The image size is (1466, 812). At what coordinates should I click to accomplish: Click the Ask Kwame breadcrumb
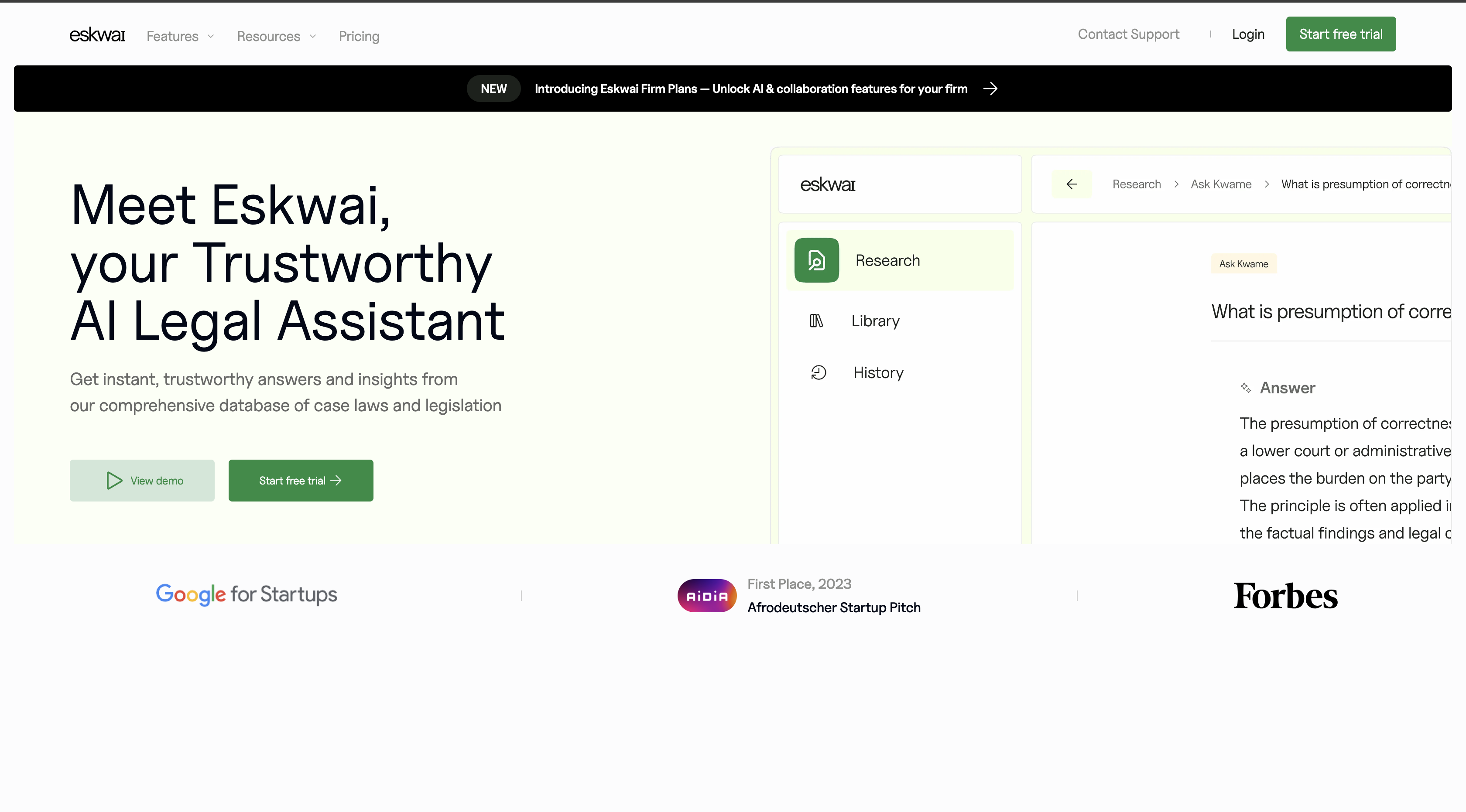(x=1221, y=184)
